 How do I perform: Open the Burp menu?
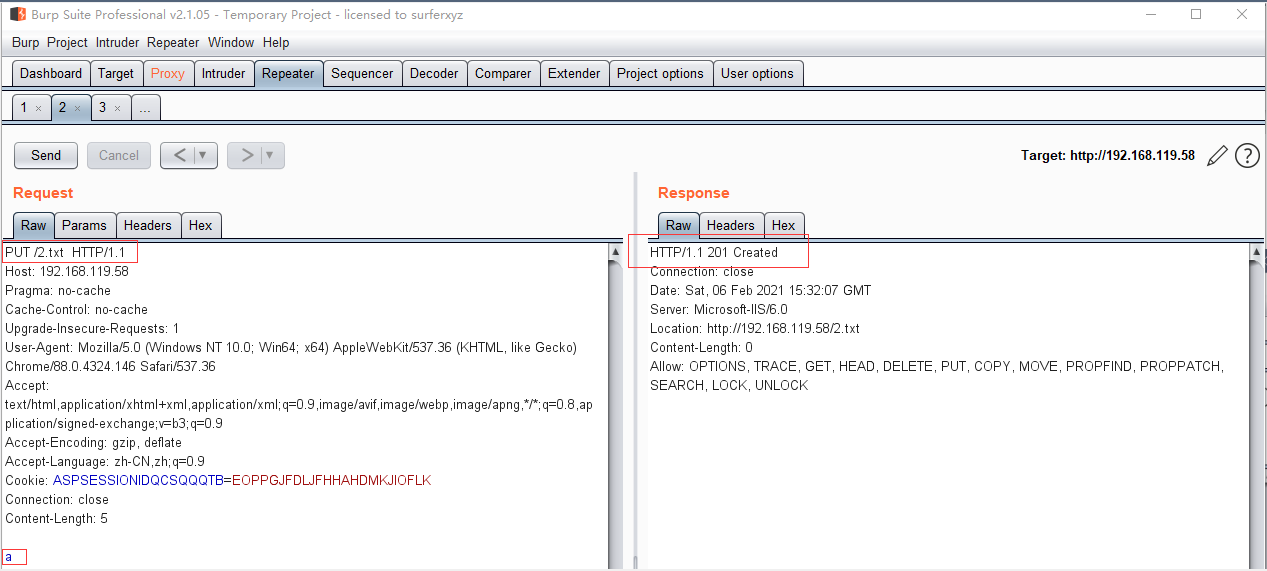point(25,42)
